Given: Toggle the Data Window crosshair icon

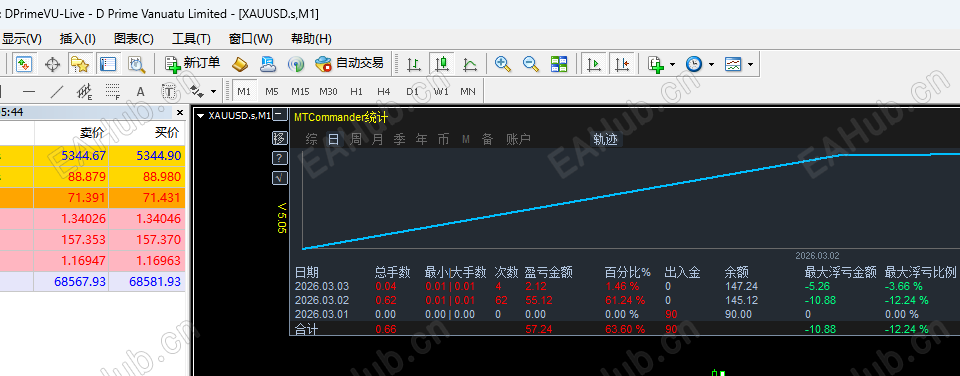Looking at the screenshot, I should (x=53, y=64).
